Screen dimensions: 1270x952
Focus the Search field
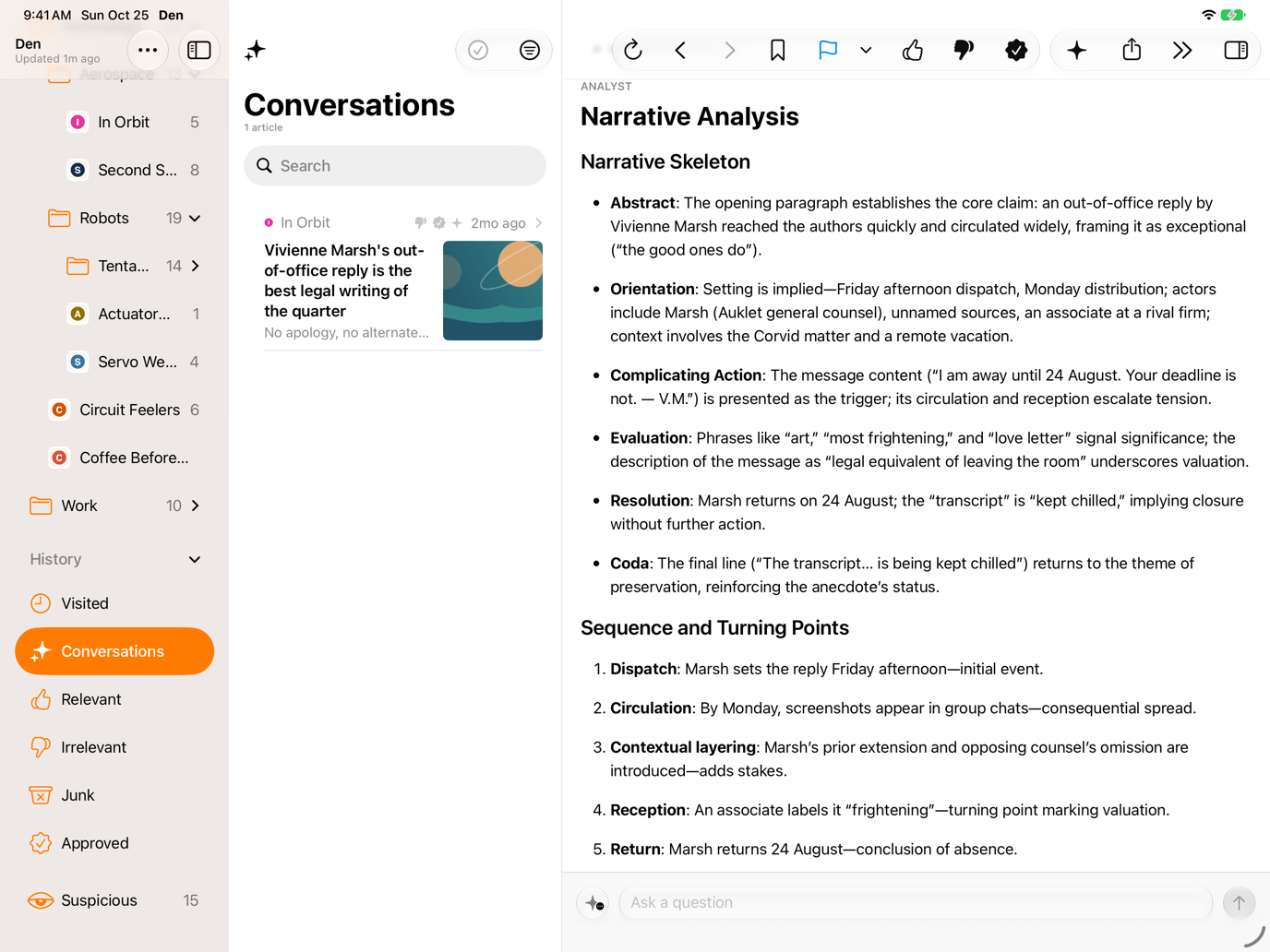click(x=395, y=166)
